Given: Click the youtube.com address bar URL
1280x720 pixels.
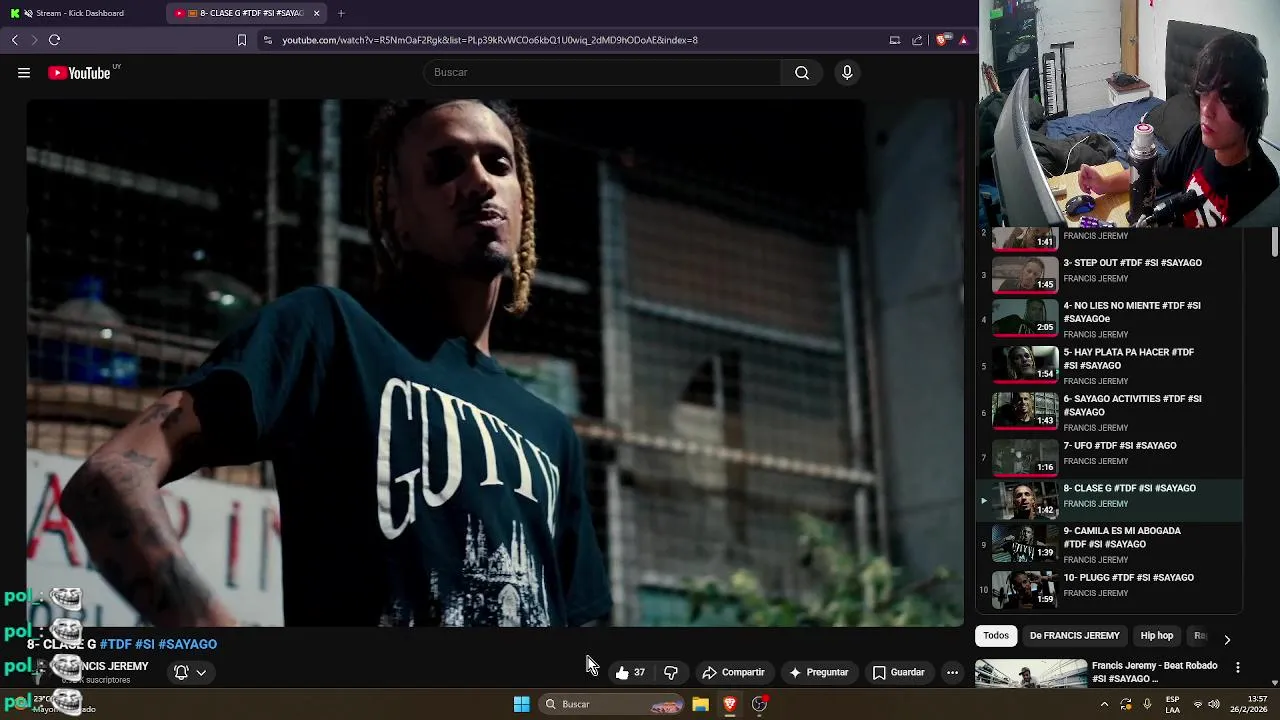Looking at the screenshot, I should [490, 40].
